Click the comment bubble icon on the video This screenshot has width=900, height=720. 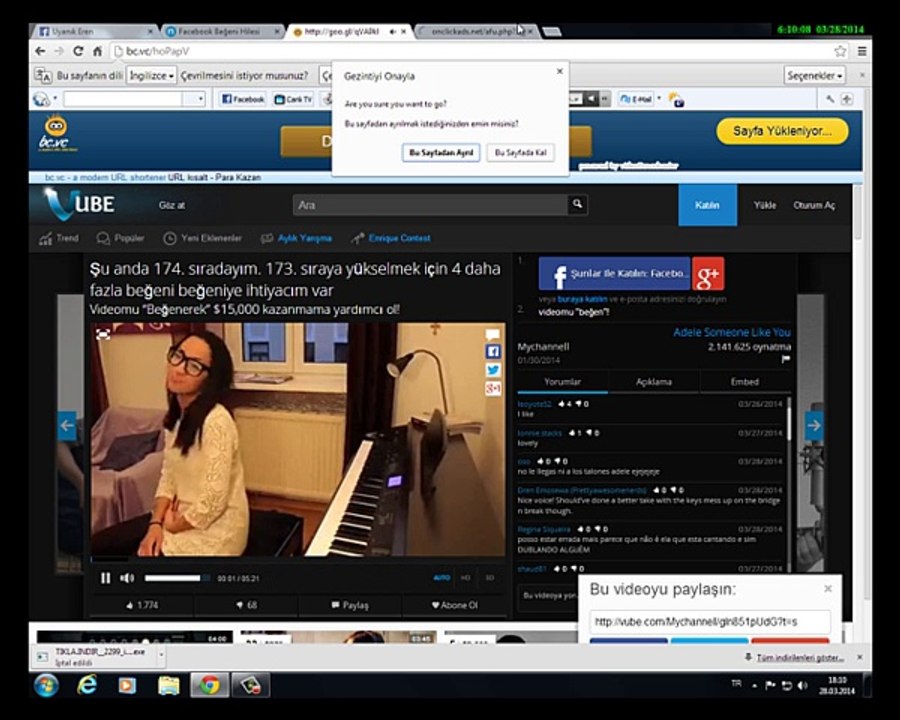(x=492, y=334)
